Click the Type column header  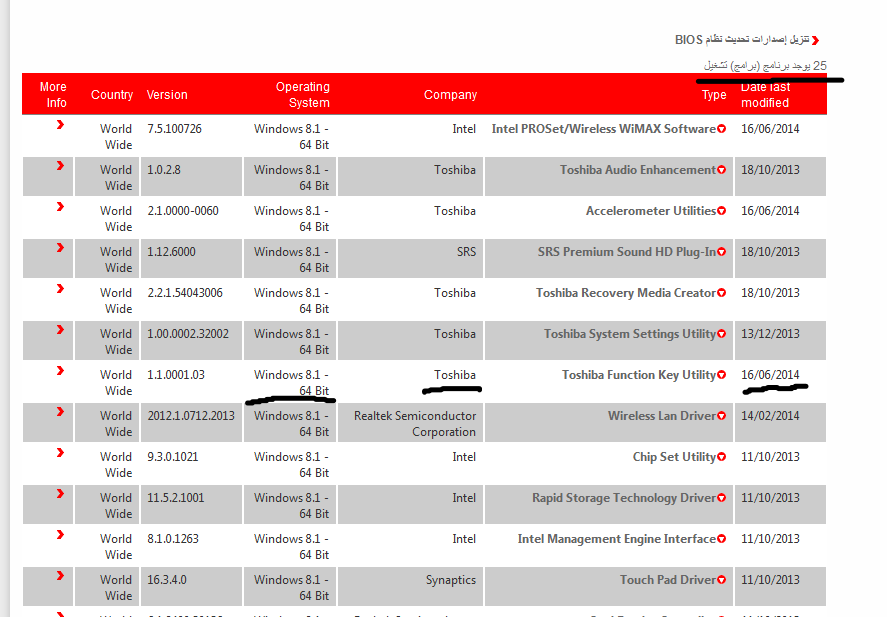click(x=714, y=95)
